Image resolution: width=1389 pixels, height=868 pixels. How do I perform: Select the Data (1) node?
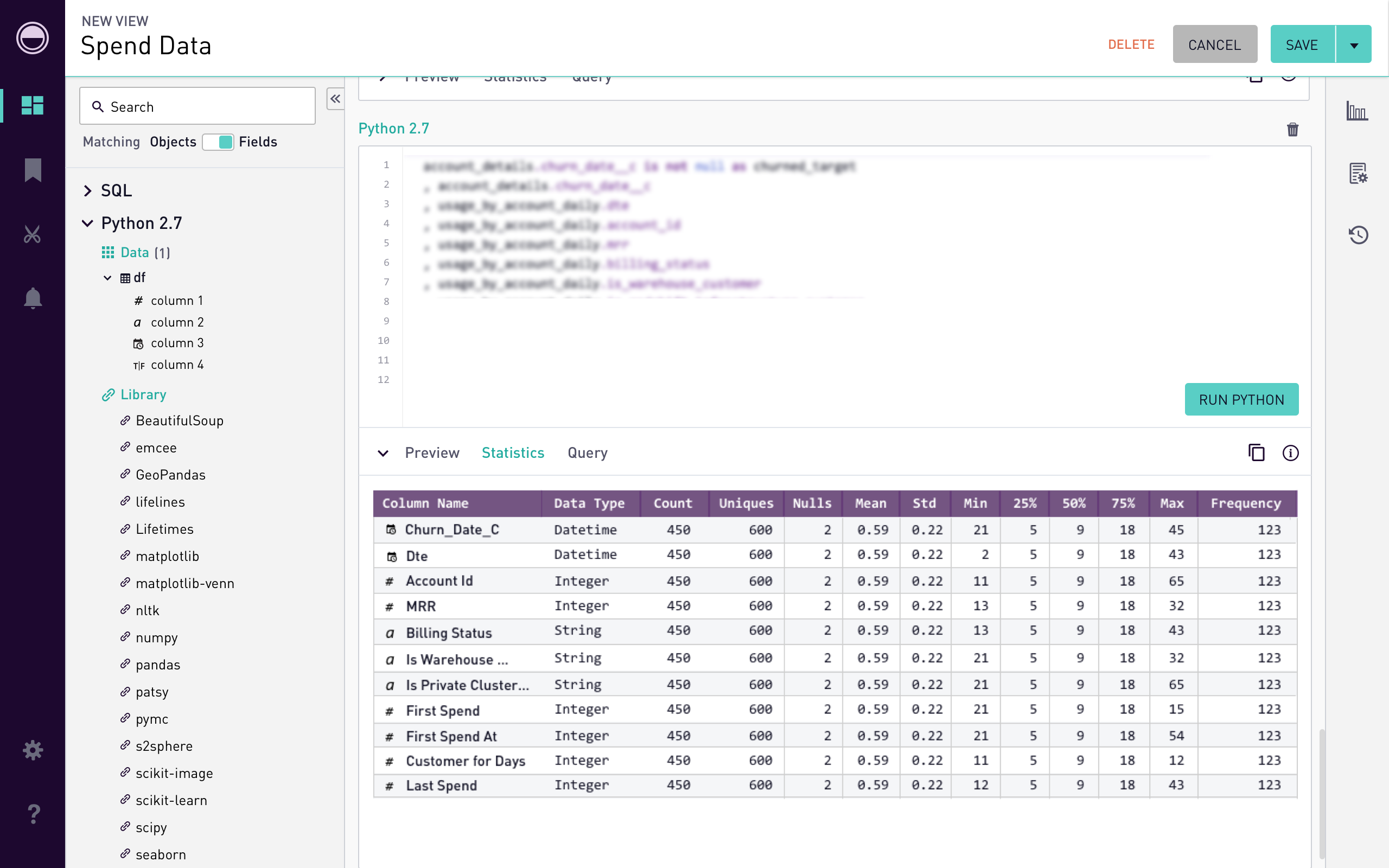coord(145,253)
